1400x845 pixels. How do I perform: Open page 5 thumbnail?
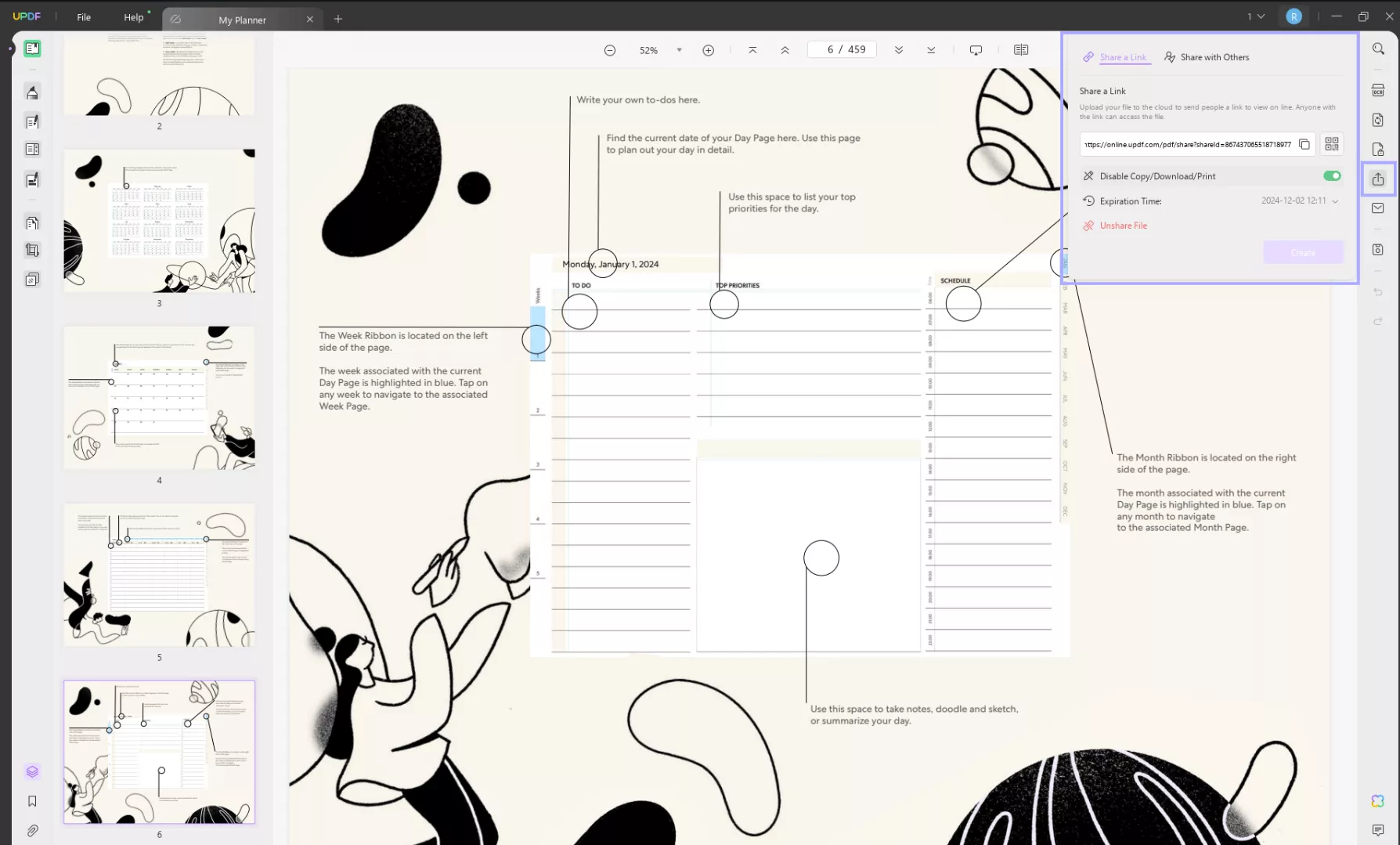tap(159, 575)
